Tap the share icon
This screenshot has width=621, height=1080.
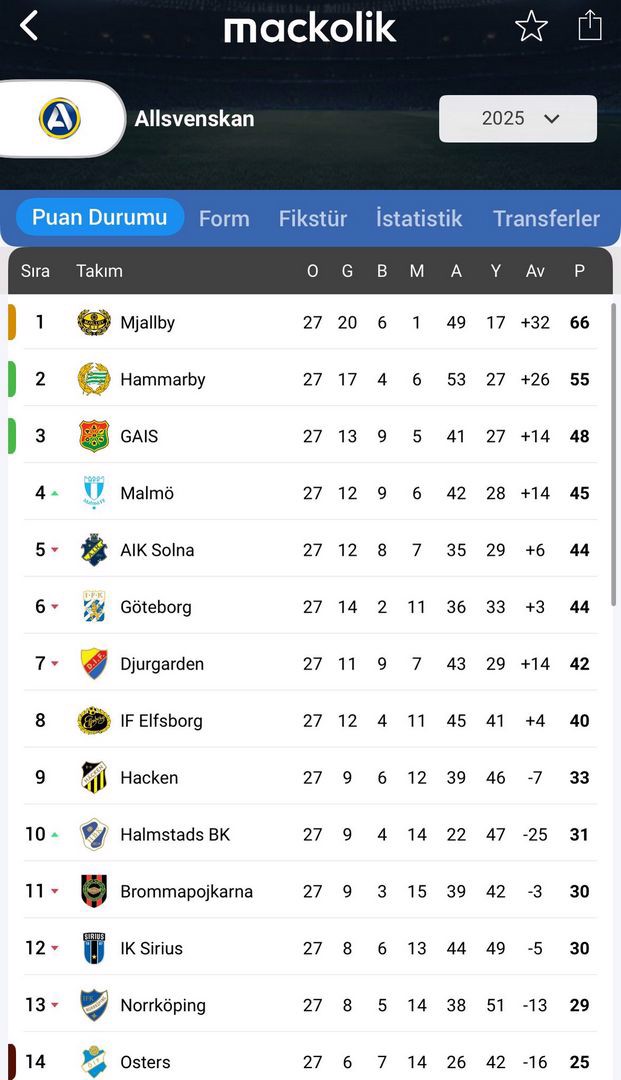click(x=590, y=25)
